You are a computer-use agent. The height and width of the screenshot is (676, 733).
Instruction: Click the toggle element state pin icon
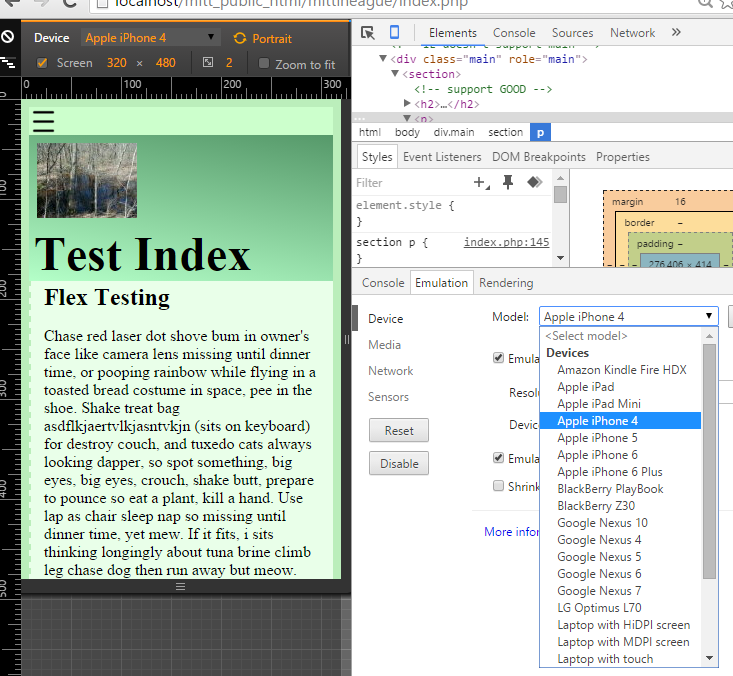tap(508, 182)
